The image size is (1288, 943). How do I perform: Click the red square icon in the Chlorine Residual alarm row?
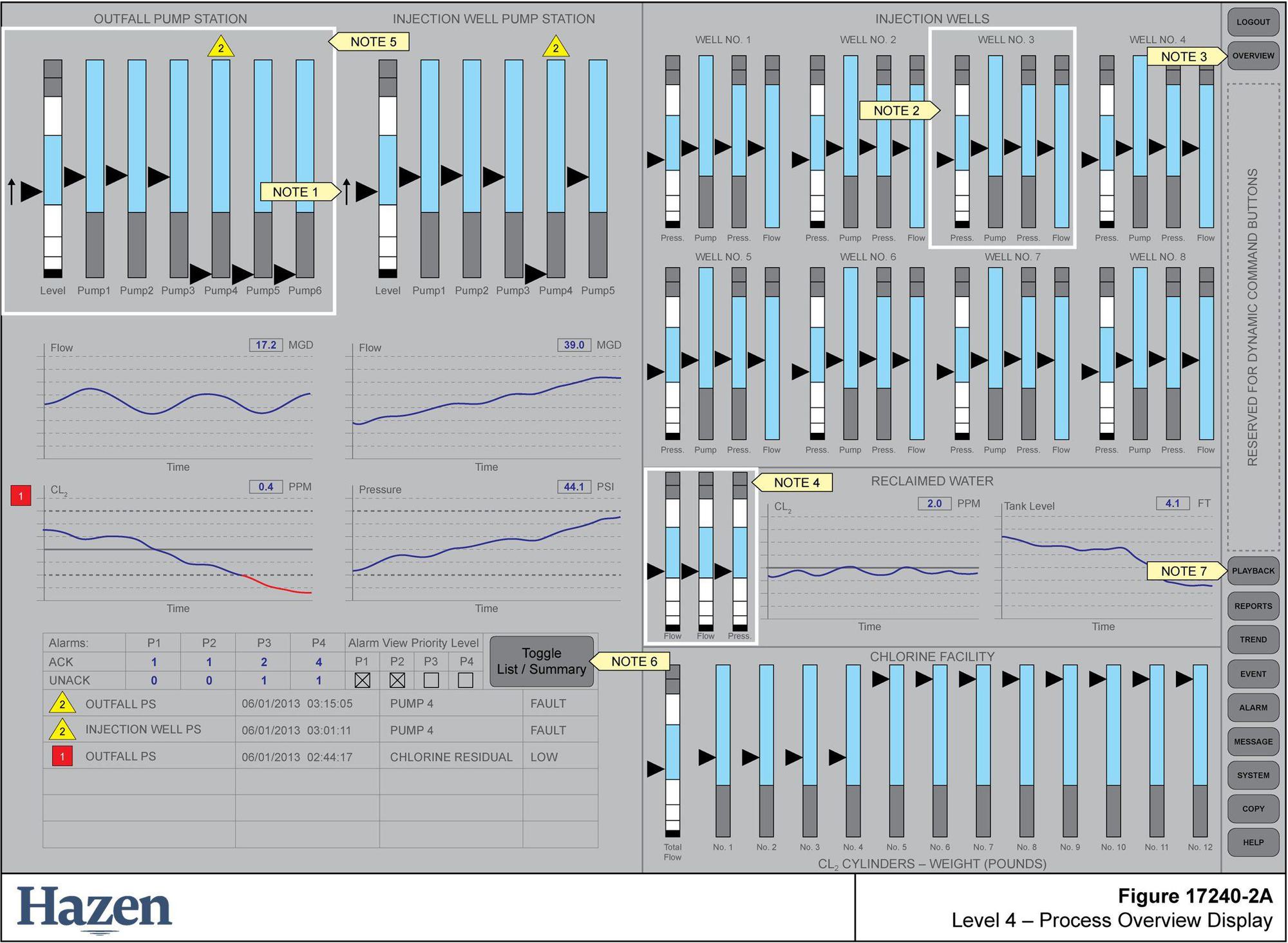point(62,757)
